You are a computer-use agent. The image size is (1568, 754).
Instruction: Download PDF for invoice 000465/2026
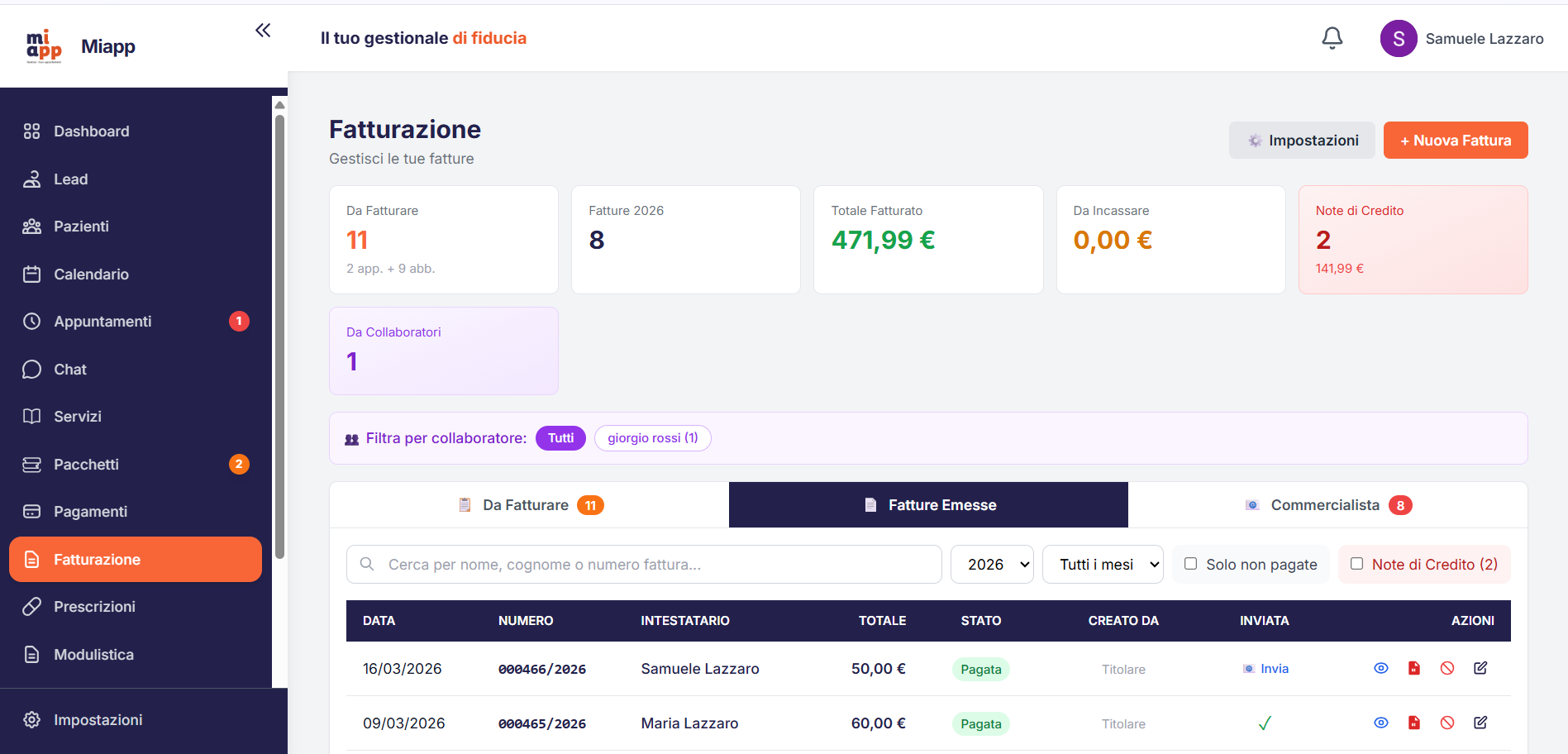(x=1413, y=723)
